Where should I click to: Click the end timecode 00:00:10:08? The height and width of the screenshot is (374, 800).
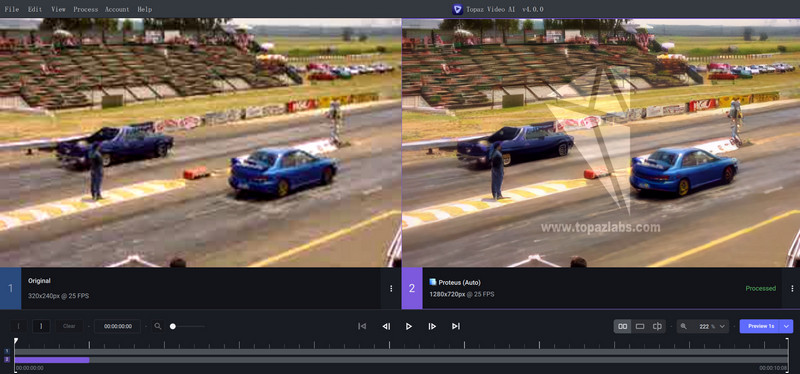point(773,368)
